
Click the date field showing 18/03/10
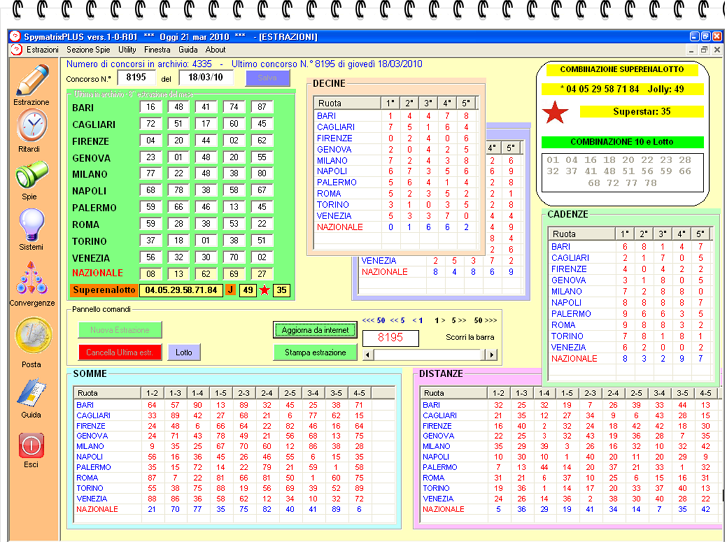point(205,77)
